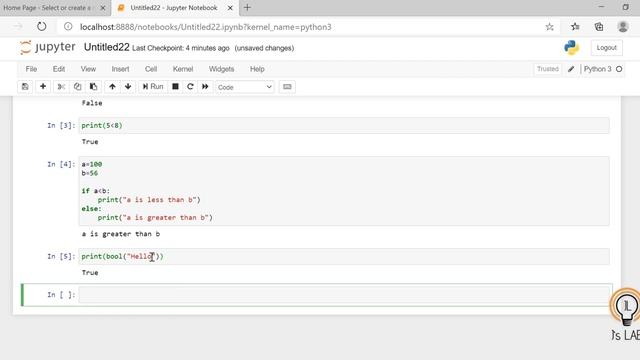640x360 pixels.
Task: Click the pencil edit mode indicator
Action: tap(571, 69)
